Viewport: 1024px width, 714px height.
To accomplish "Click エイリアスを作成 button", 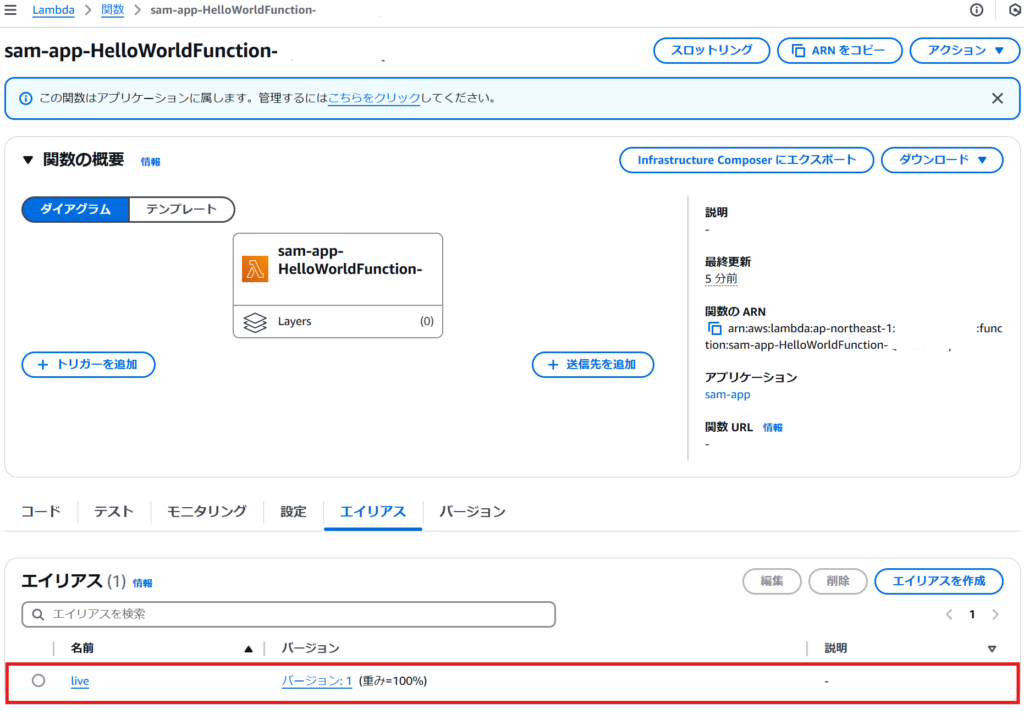I will tap(938, 581).
